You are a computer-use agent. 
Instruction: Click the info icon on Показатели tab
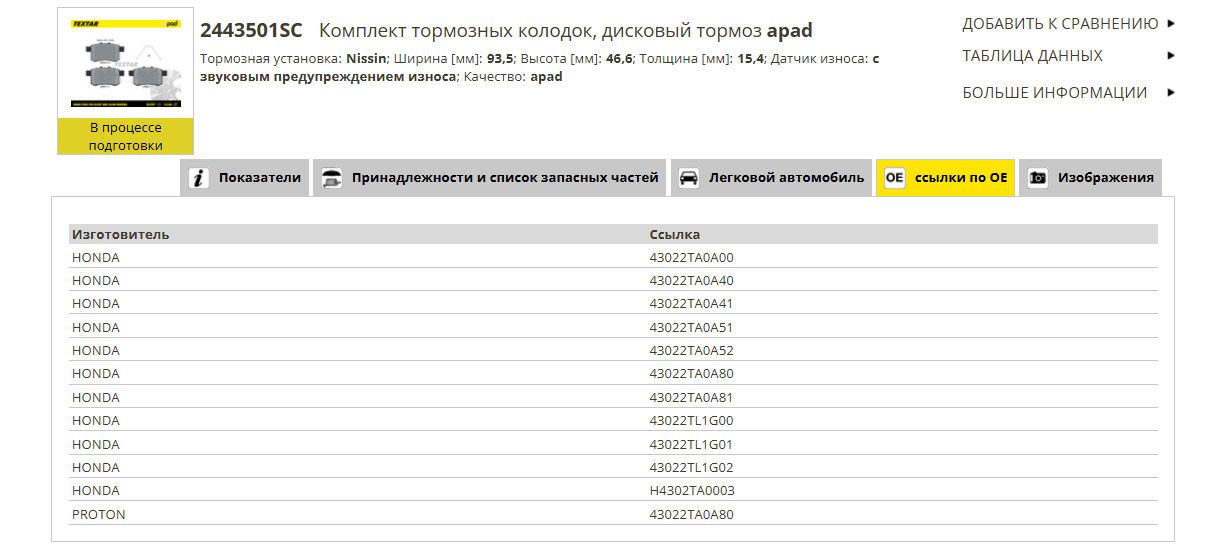pyautogui.click(x=199, y=178)
